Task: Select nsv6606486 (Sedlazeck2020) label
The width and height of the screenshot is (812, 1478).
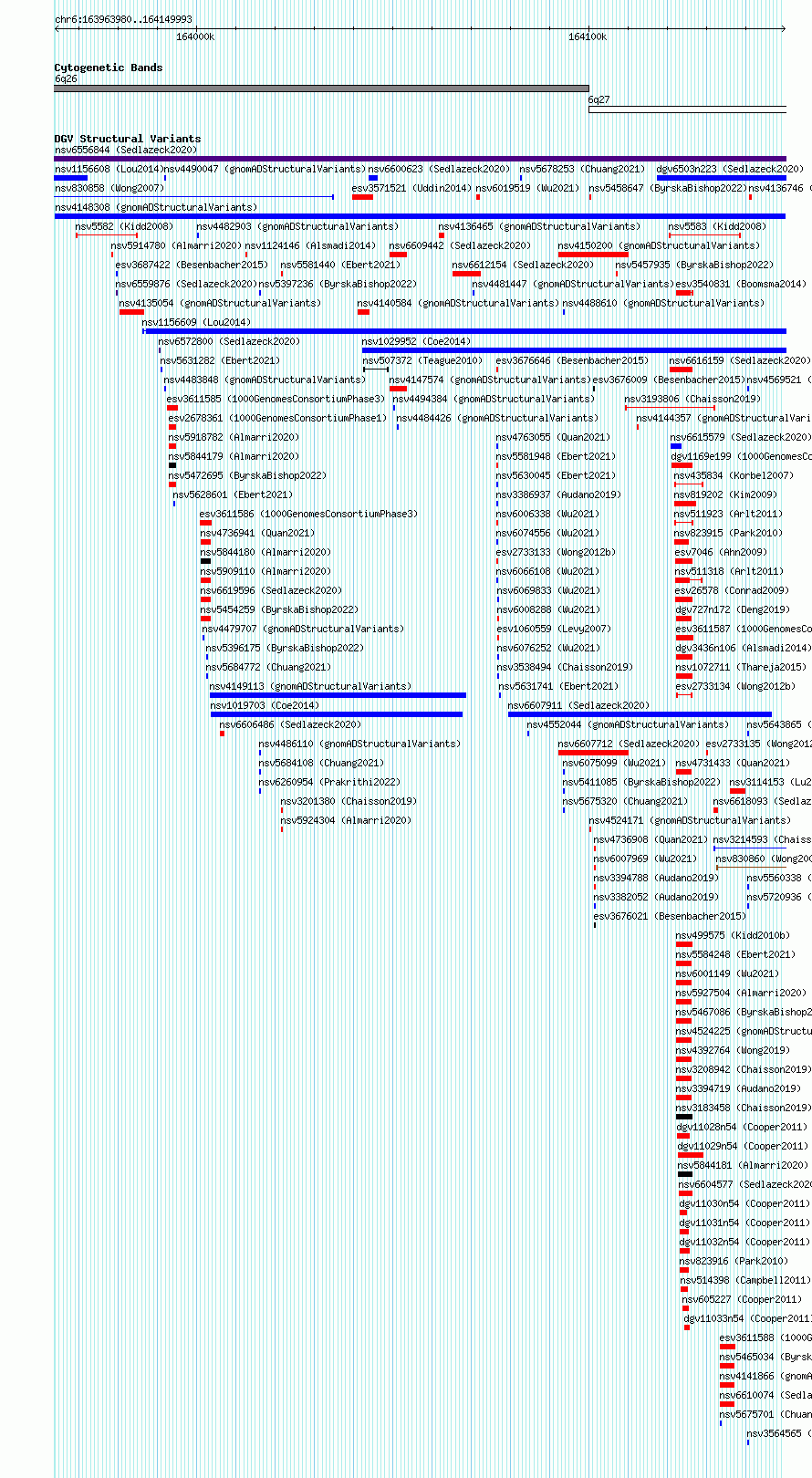Action: coord(290,724)
